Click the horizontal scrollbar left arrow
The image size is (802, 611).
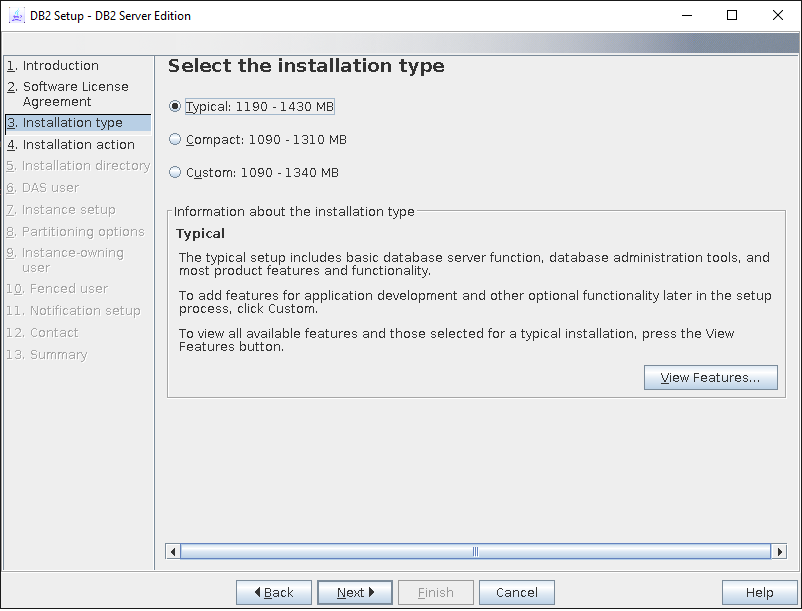coord(173,551)
